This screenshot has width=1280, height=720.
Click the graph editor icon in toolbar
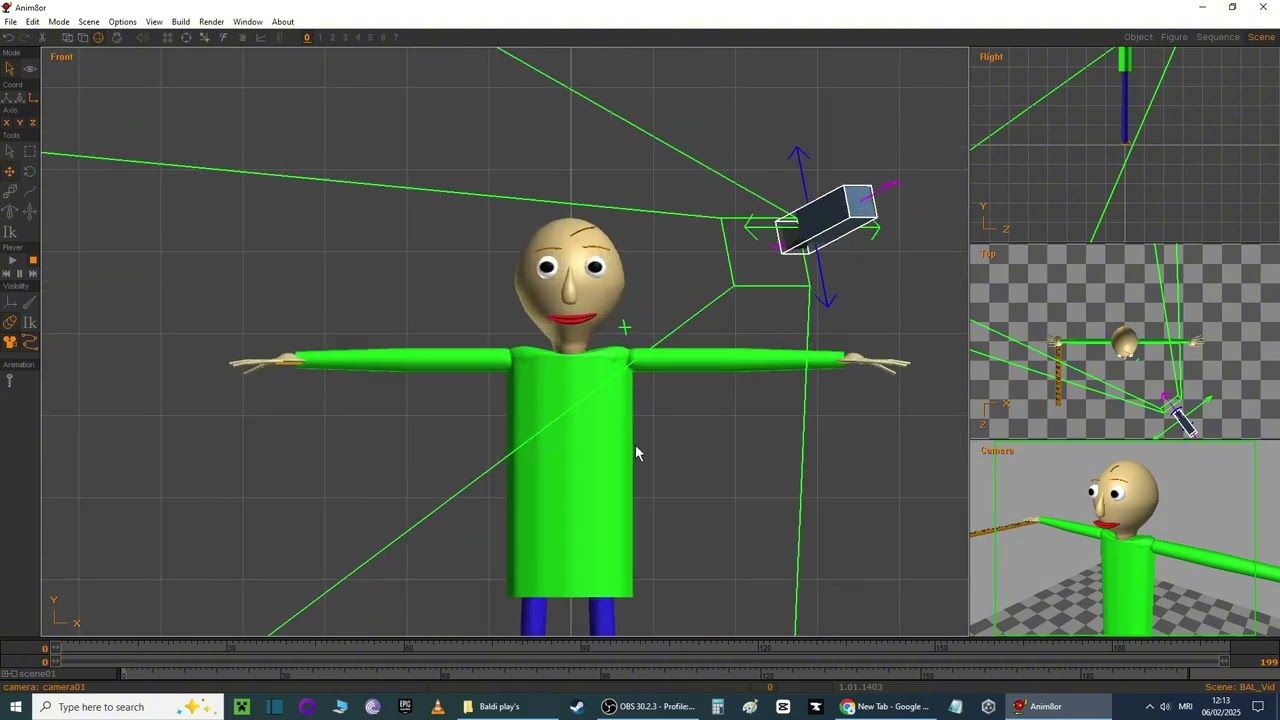click(260, 38)
